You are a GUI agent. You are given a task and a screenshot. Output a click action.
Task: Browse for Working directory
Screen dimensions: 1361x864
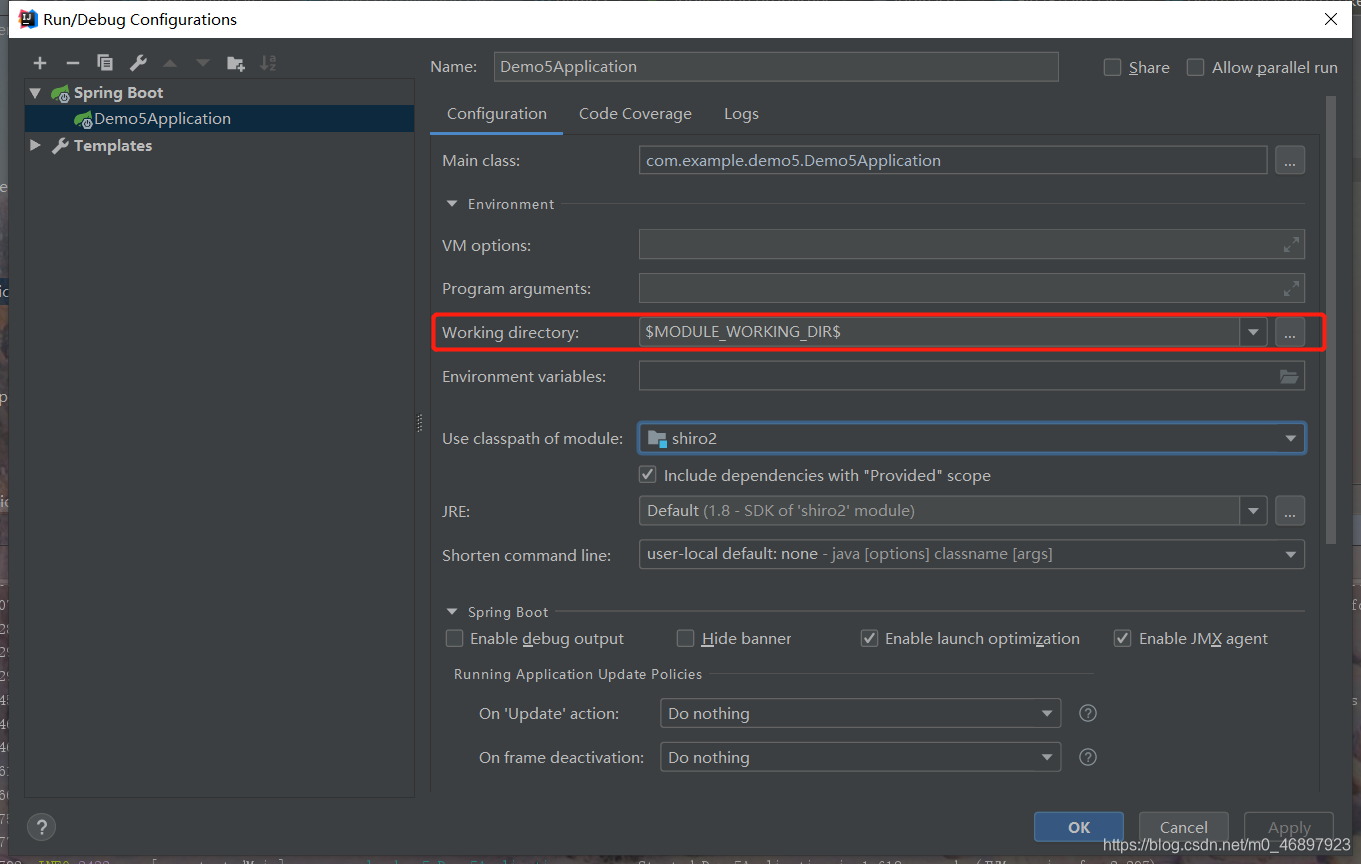coord(1290,332)
